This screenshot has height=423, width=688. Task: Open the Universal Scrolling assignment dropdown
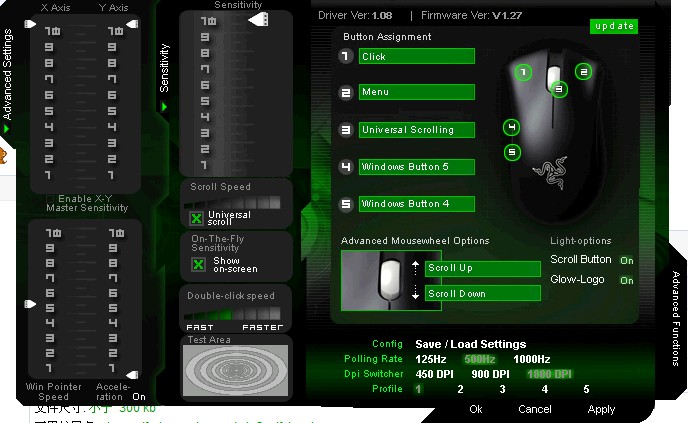point(416,130)
